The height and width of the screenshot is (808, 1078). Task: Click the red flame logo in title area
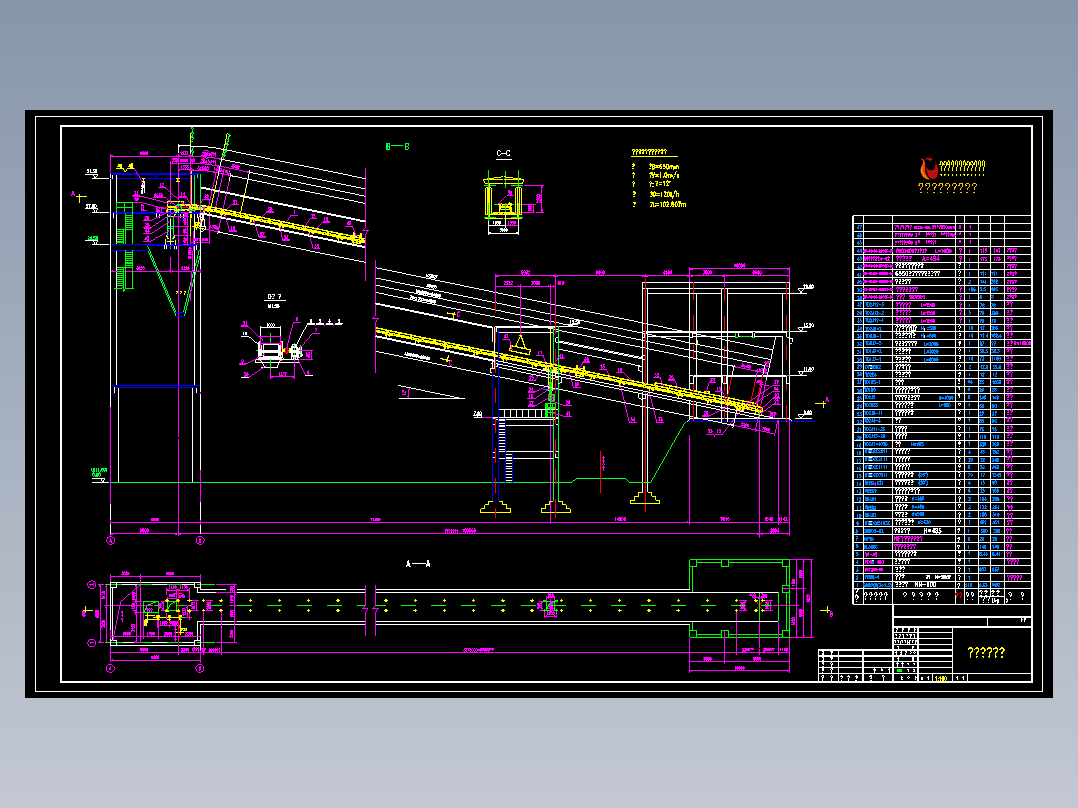929,168
